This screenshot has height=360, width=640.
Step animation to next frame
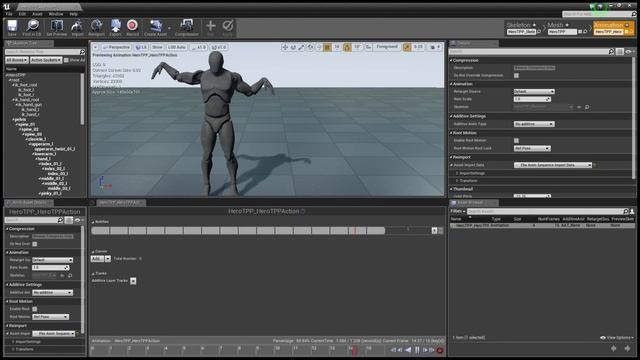click(x=425, y=350)
